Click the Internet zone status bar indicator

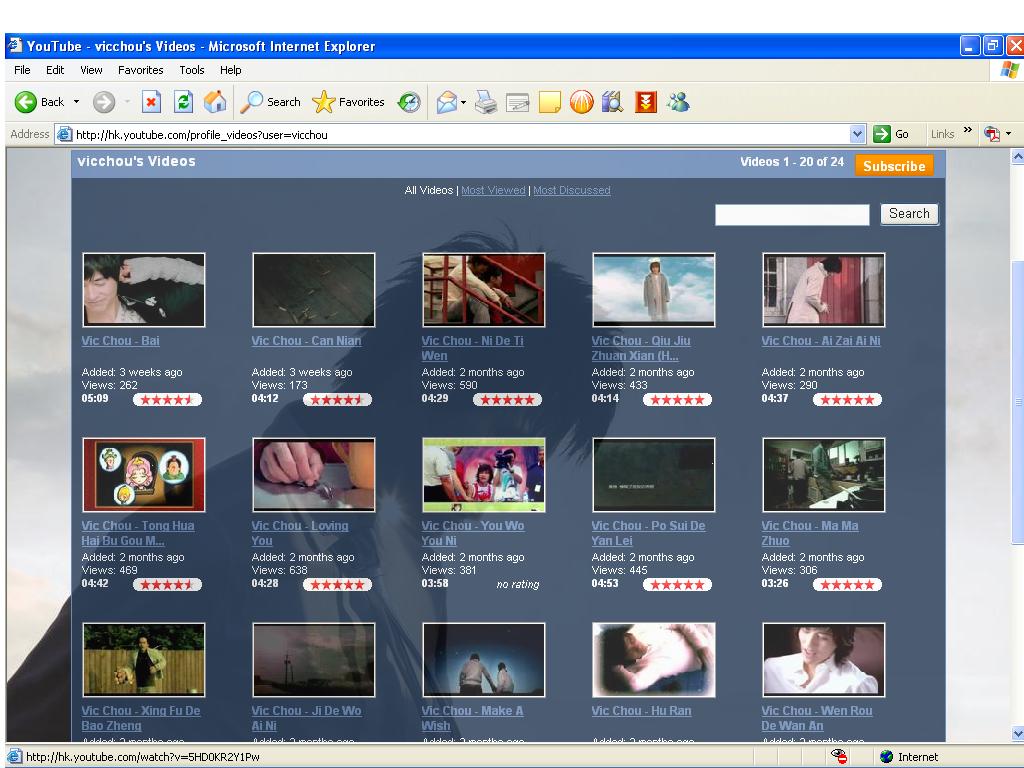(x=908, y=757)
